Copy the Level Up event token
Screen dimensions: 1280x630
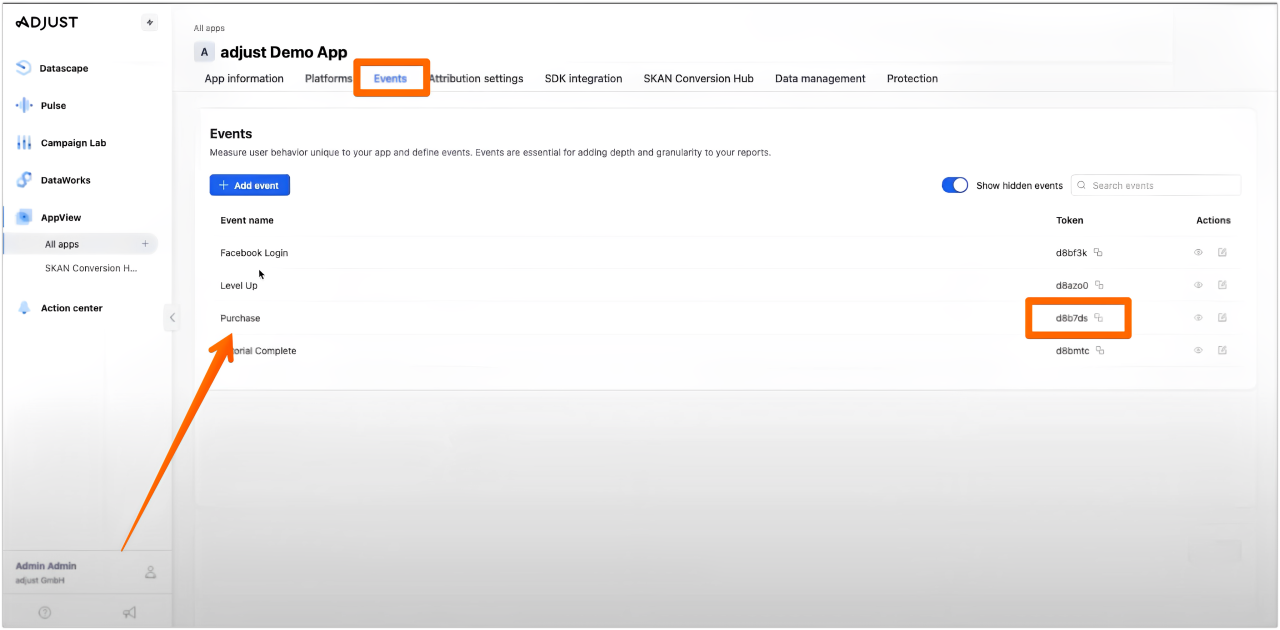pyautogui.click(x=1099, y=286)
